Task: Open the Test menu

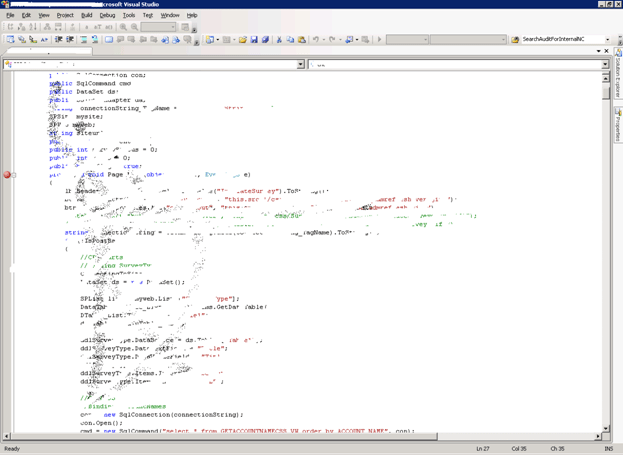Action: [148, 15]
